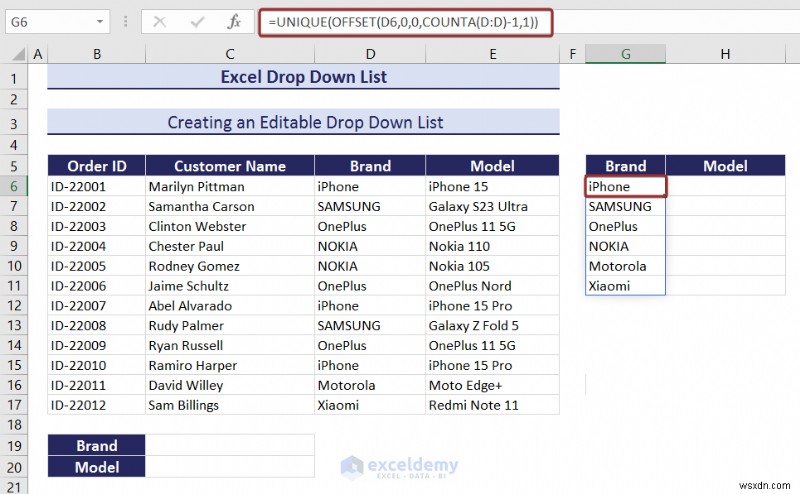The width and height of the screenshot is (800, 494).
Task: Select cell 'iPhone 15' in row 6
Action: coord(493,186)
